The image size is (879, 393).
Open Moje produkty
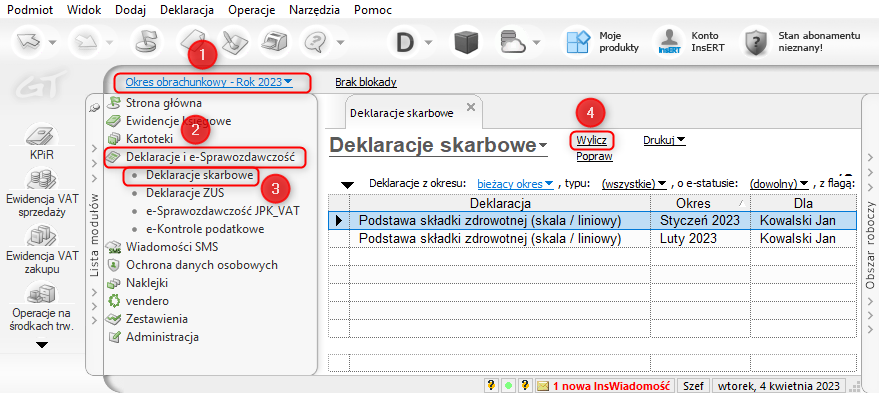point(603,41)
